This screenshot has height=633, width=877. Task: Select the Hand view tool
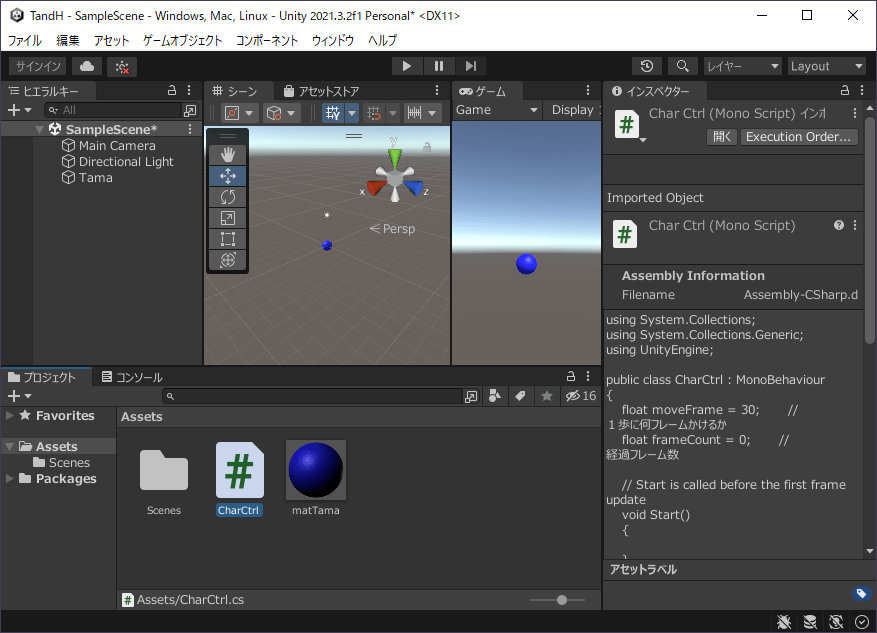228,155
